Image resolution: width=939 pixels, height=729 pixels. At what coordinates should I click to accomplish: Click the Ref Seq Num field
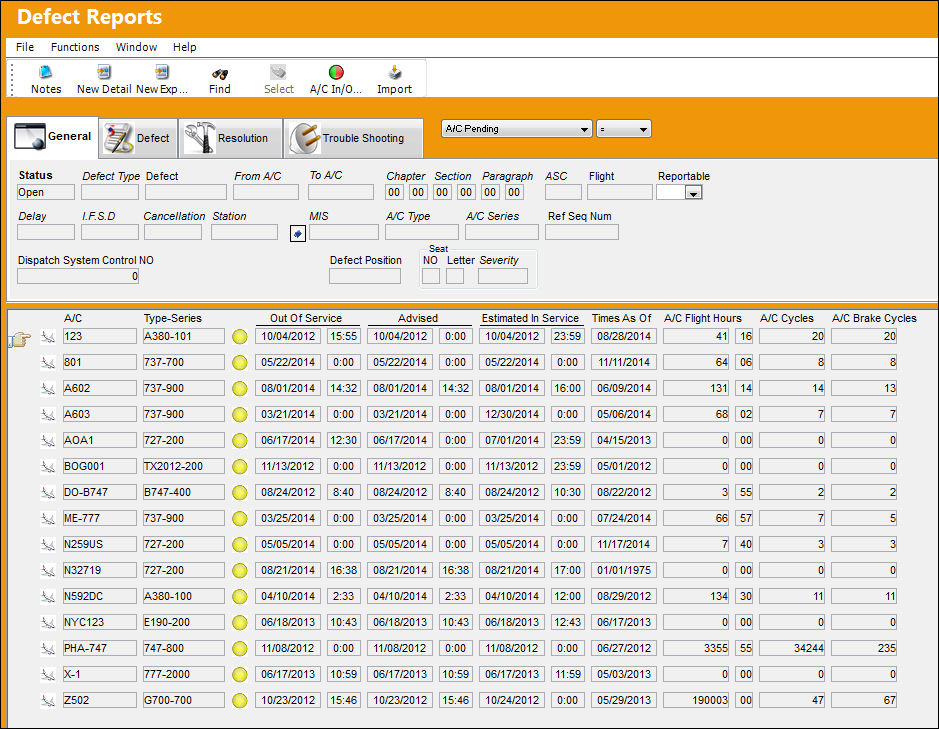tap(581, 232)
